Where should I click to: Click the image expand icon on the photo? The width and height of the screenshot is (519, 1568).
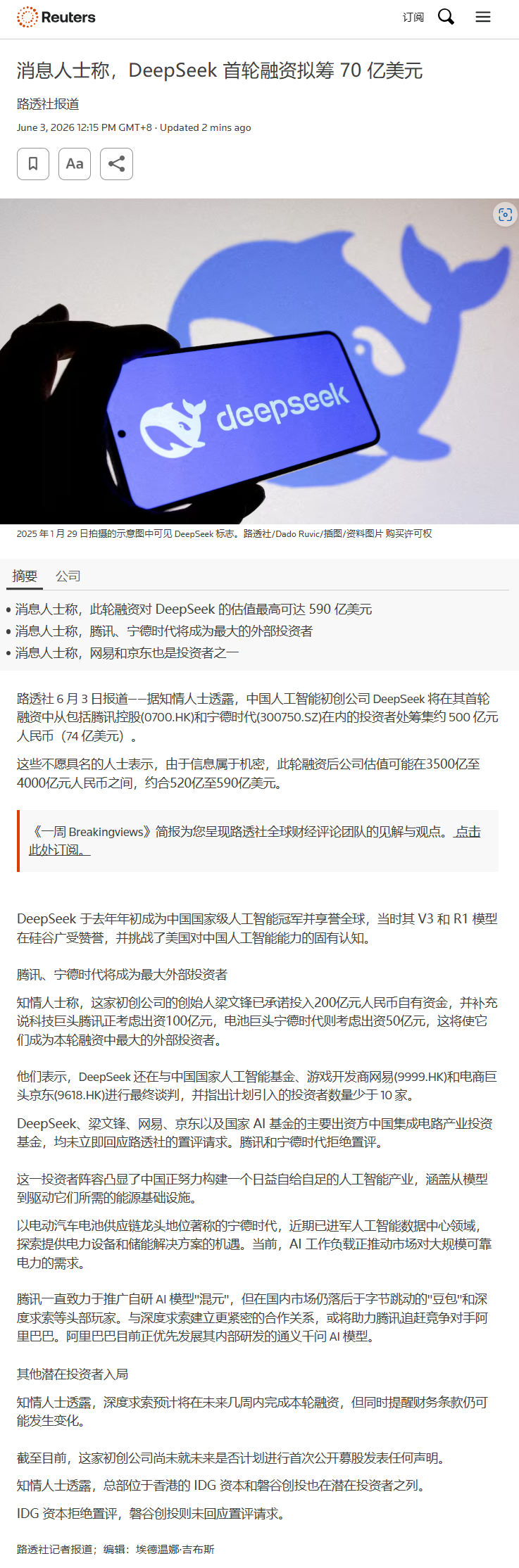pyautogui.click(x=505, y=215)
